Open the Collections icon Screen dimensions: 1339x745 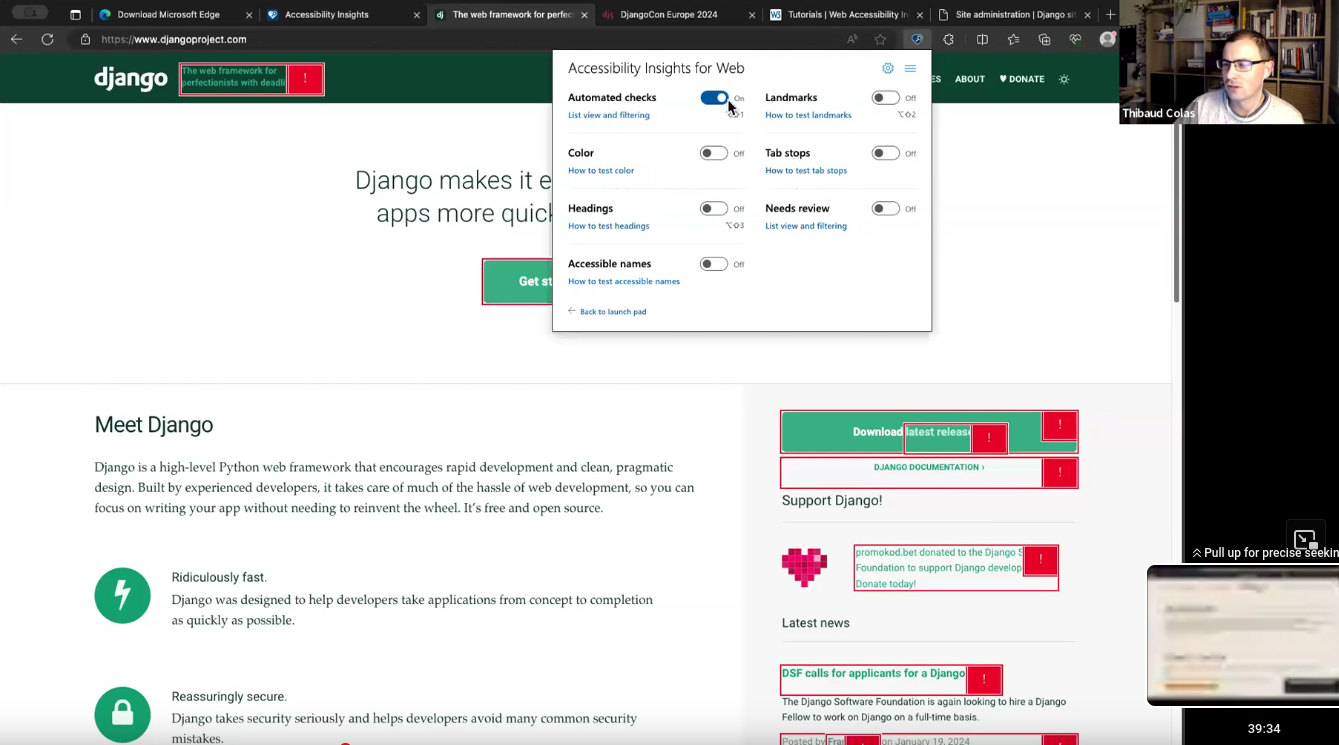1044,39
